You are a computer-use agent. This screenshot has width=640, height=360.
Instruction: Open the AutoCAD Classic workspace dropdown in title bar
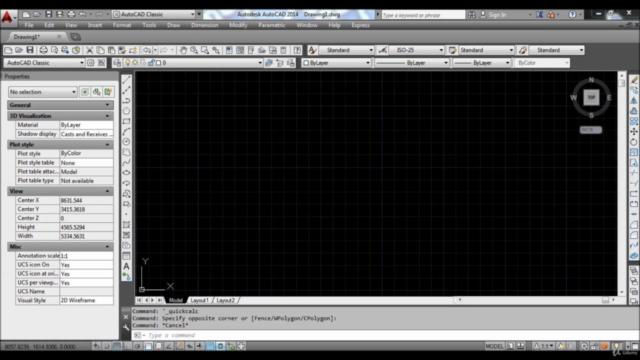coord(154,14)
